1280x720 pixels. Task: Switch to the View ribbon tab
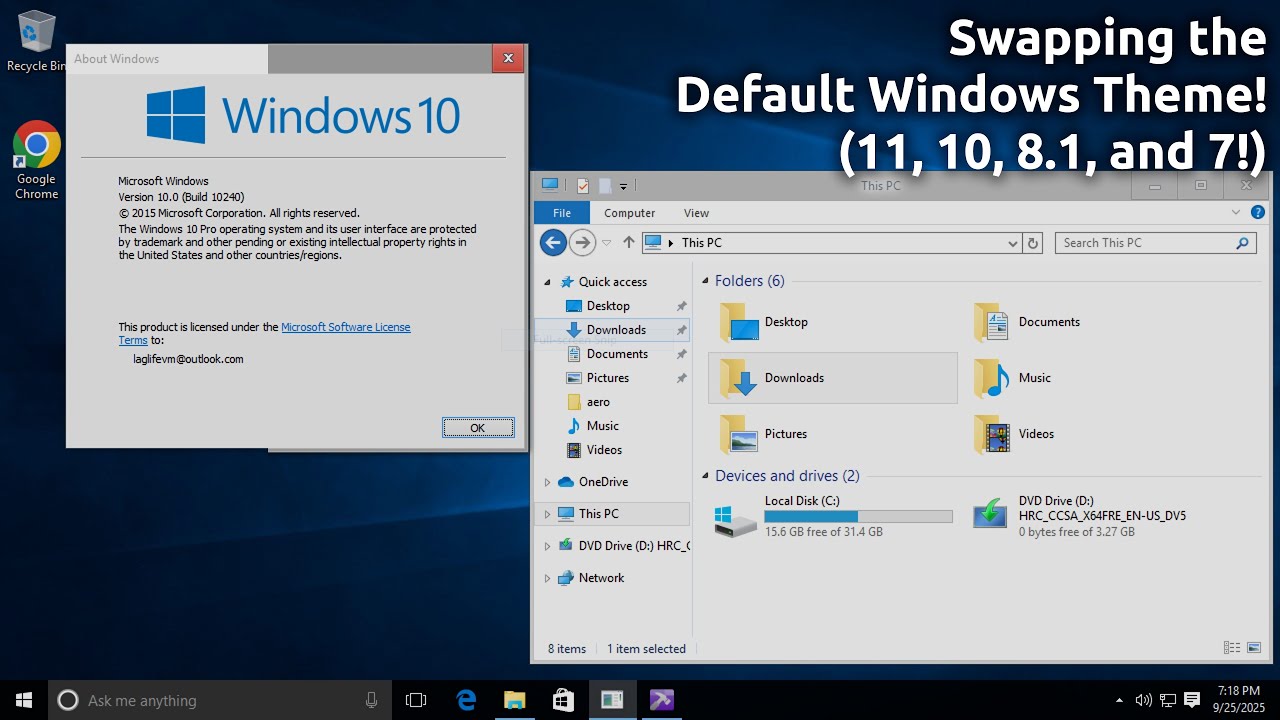pos(697,213)
